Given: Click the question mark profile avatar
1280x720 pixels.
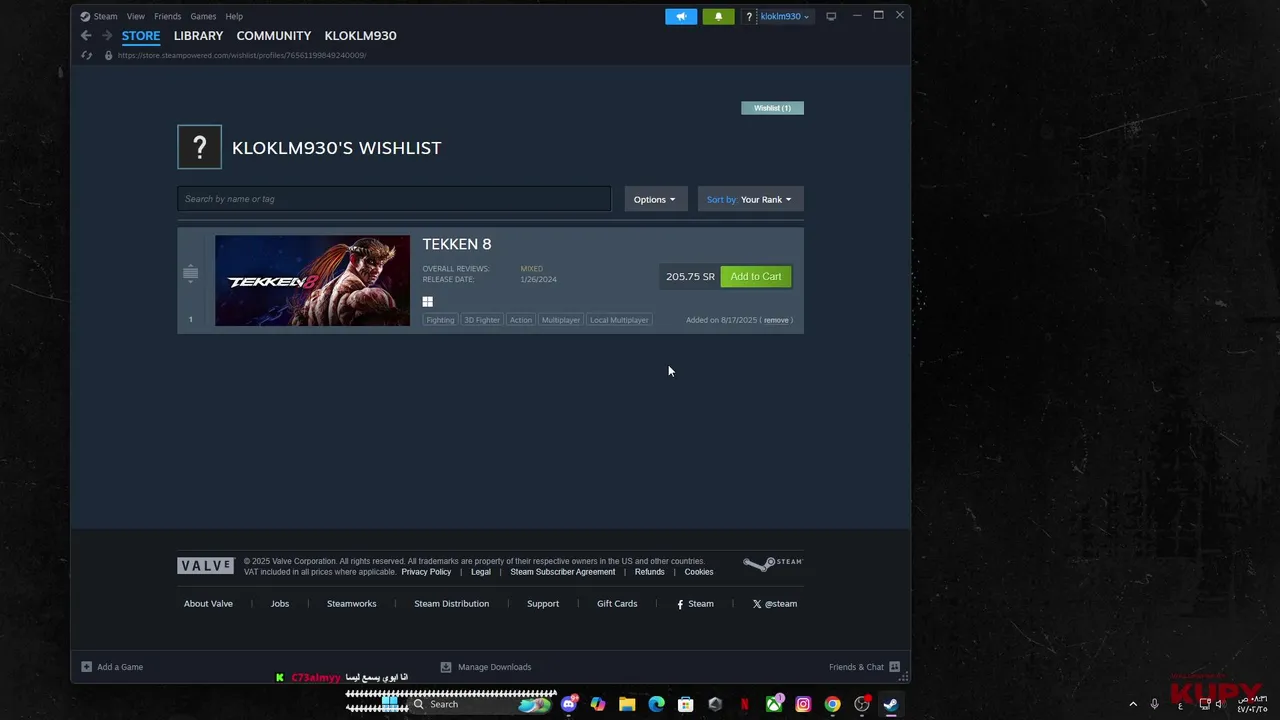Looking at the screenshot, I should point(199,147).
